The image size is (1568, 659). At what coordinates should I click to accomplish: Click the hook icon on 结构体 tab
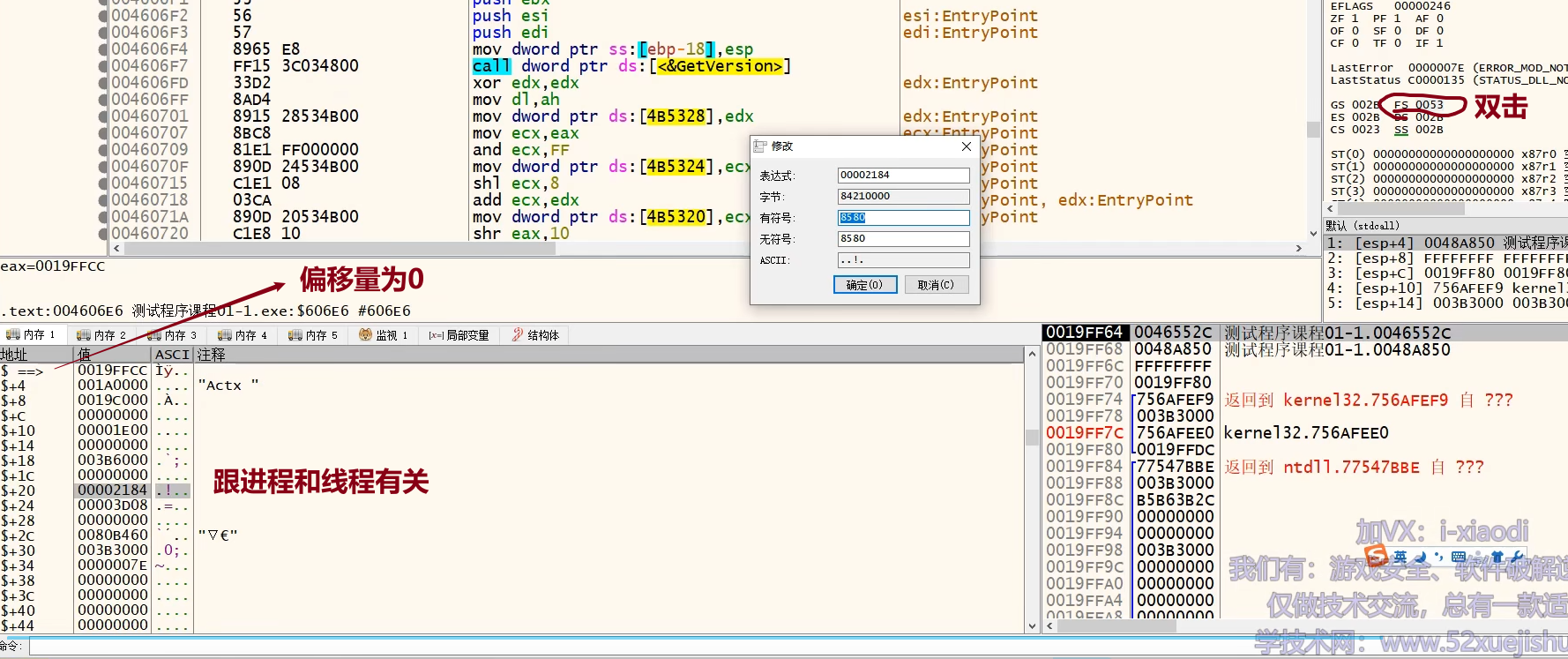(x=517, y=335)
